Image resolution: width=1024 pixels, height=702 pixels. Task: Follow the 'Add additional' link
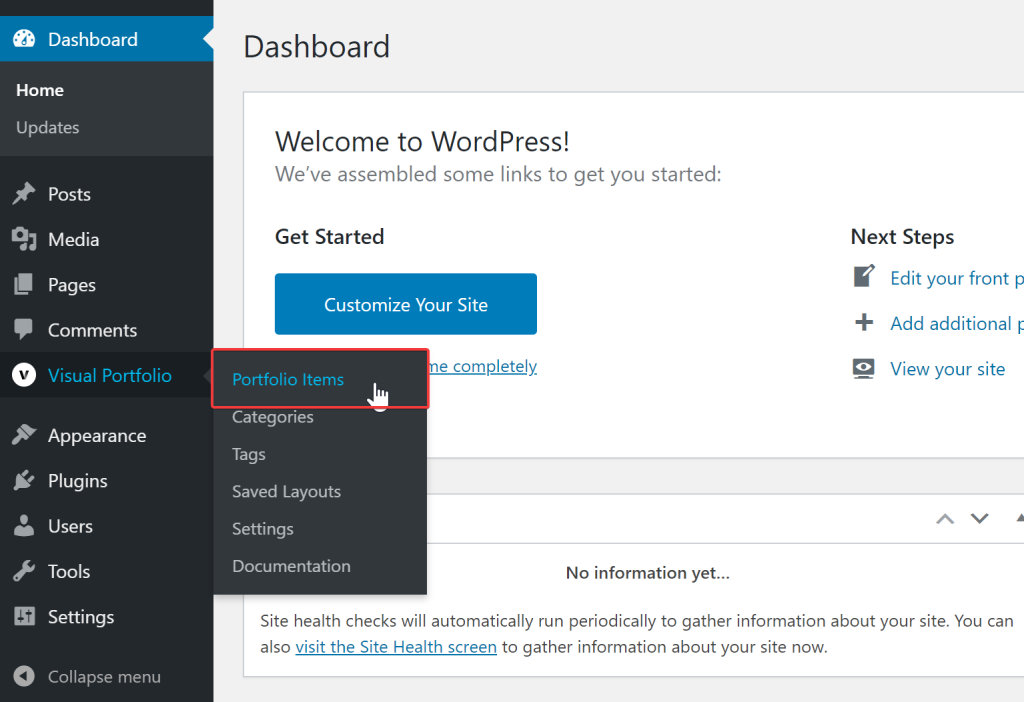coord(957,323)
